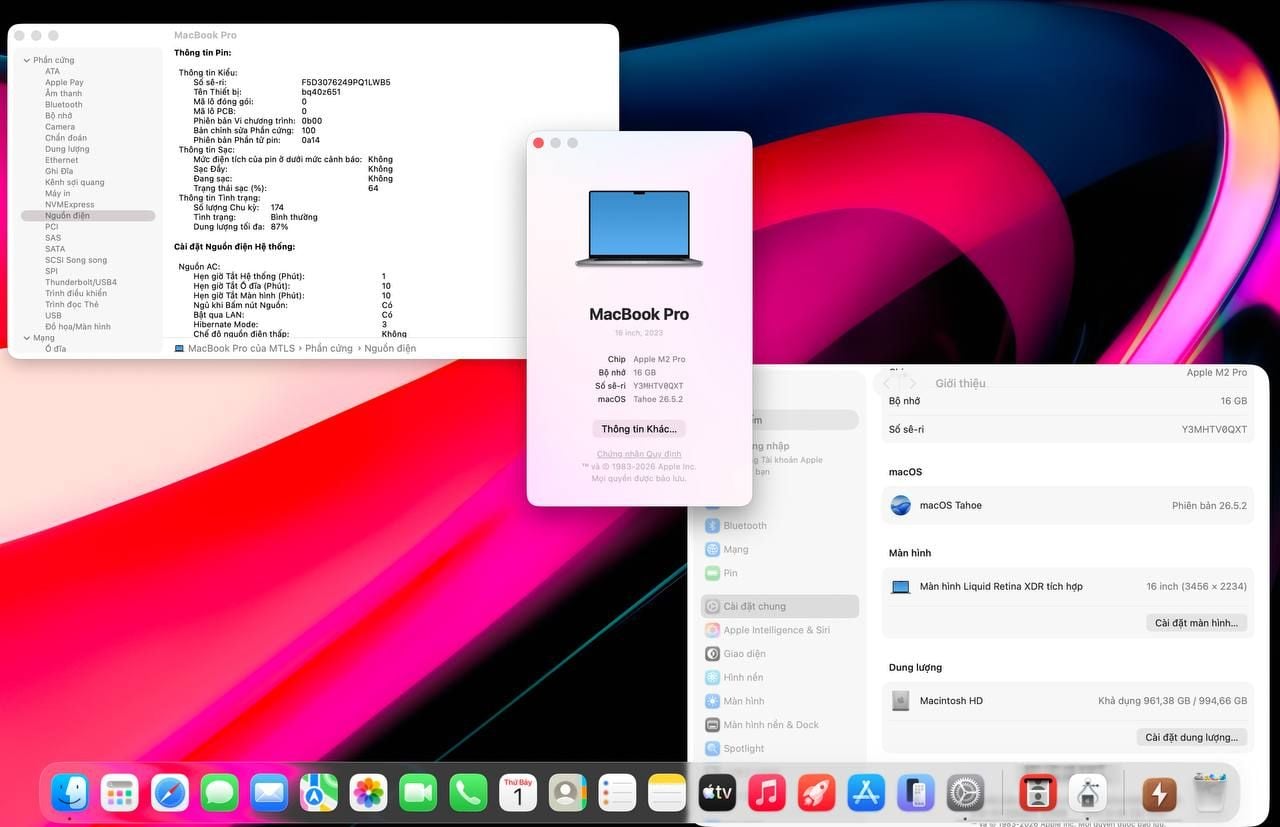Click the macOS Tahoe logo icon
Screen dimensions: 1280x827
(900, 505)
